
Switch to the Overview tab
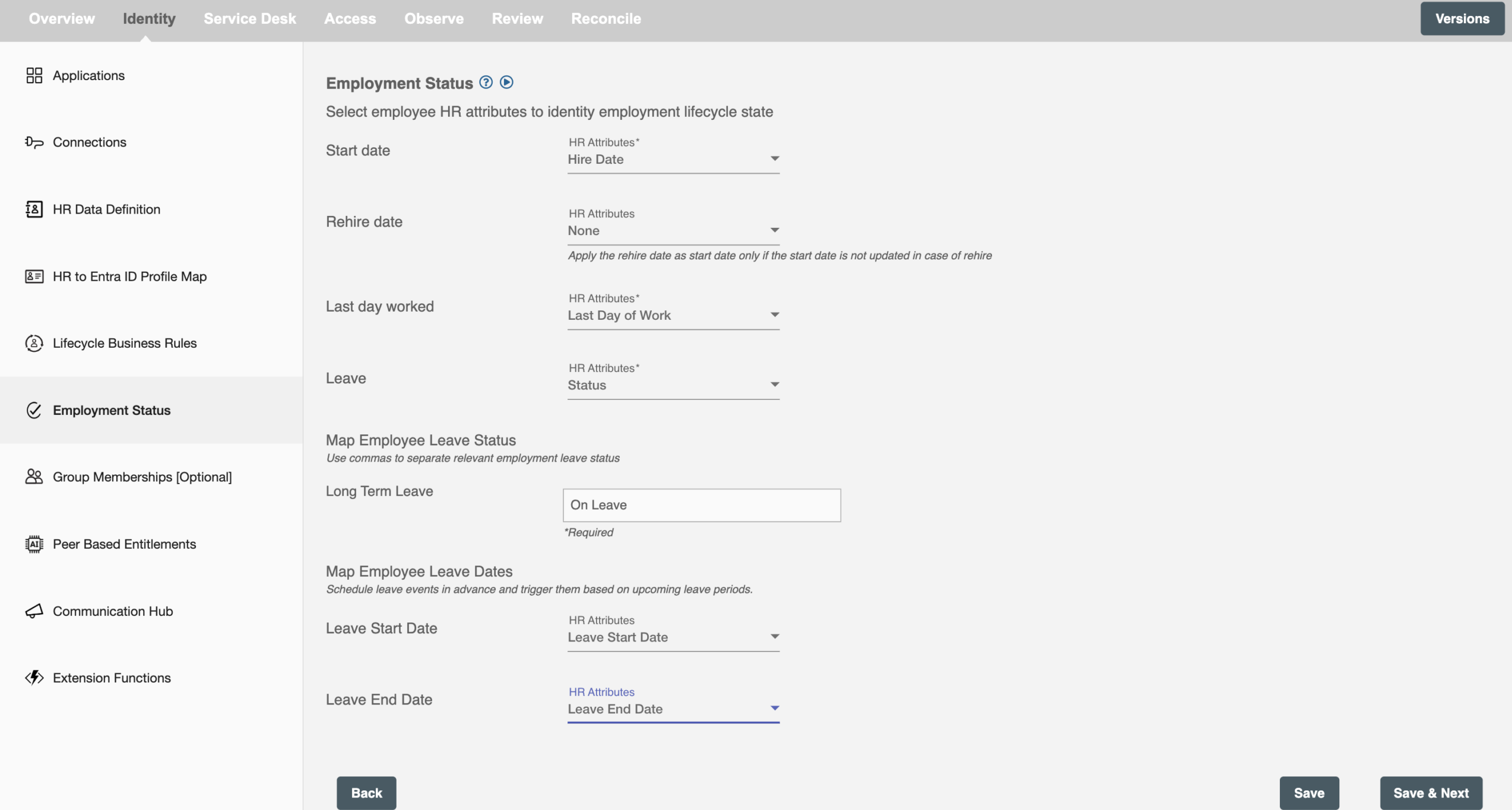click(x=62, y=19)
